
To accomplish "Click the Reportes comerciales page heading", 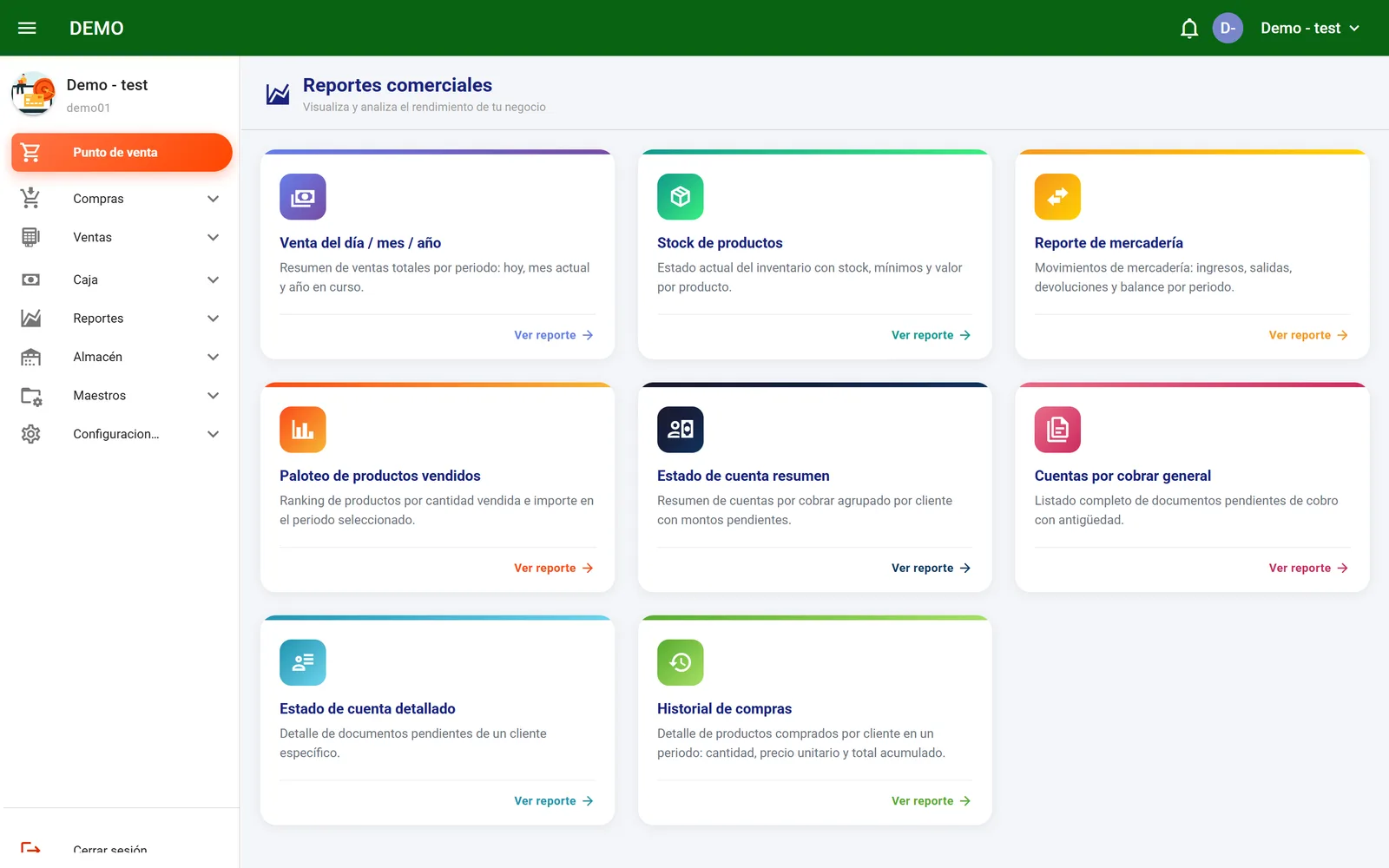I will [398, 85].
